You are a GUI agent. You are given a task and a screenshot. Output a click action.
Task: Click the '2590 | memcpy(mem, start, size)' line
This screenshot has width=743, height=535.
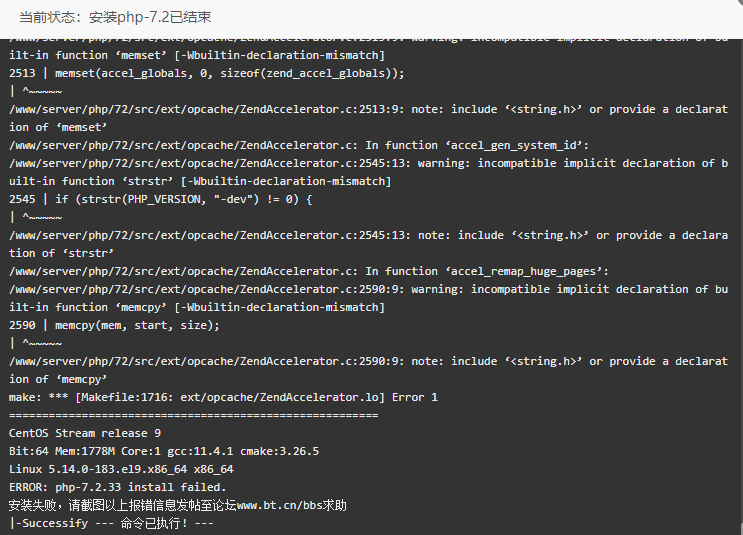[x=114, y=325]
